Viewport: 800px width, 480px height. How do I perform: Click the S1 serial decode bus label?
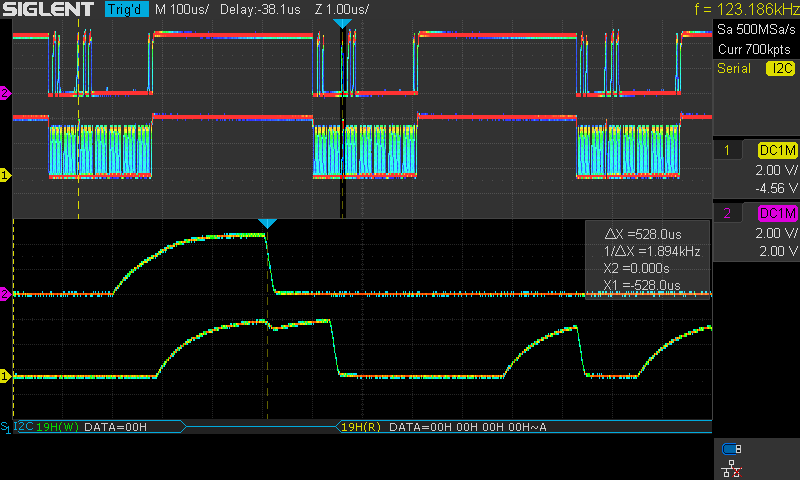pos(5,428)
